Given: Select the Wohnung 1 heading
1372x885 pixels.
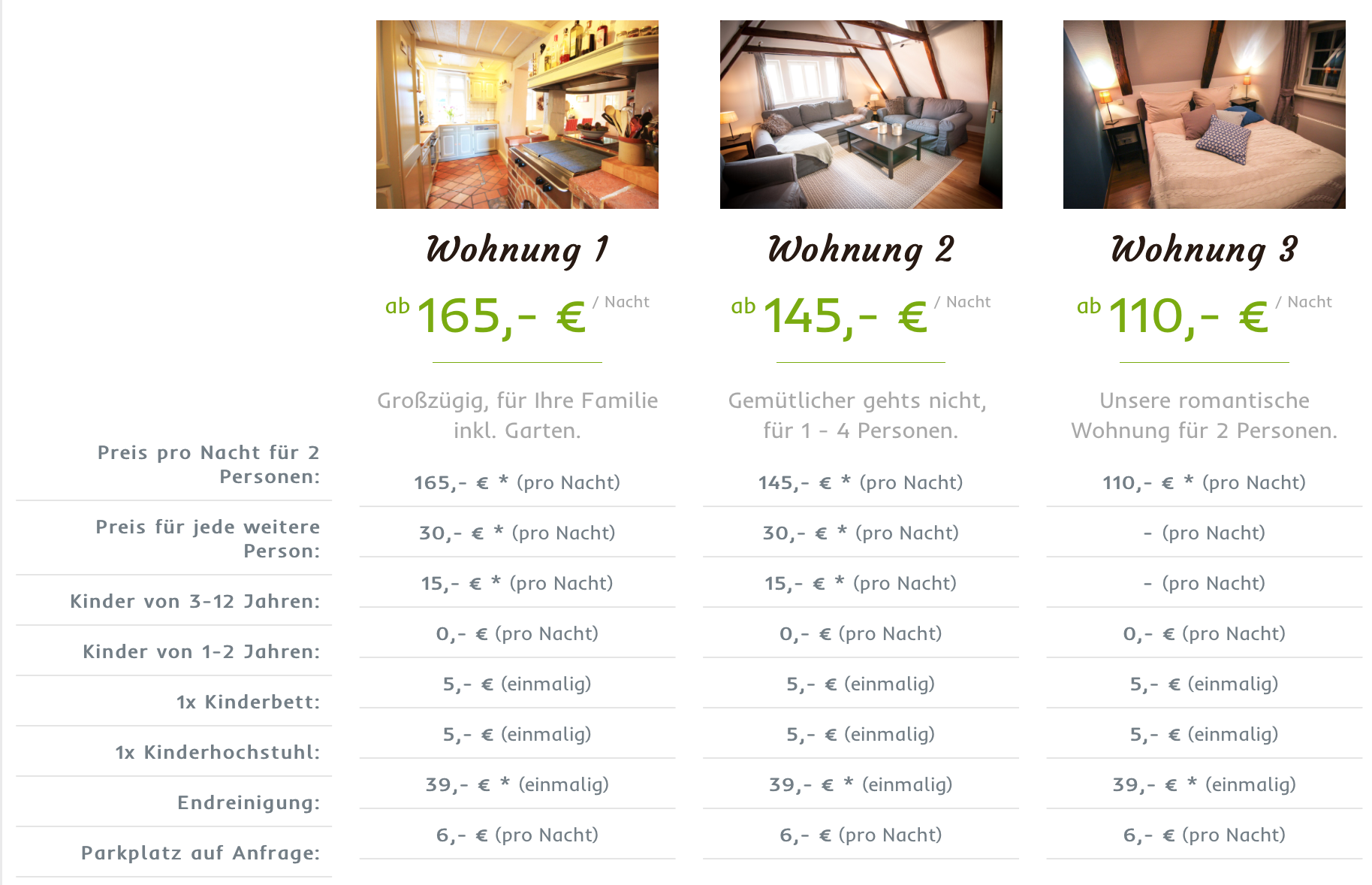Looking at the screenshot, I should [x=517, y=249].
